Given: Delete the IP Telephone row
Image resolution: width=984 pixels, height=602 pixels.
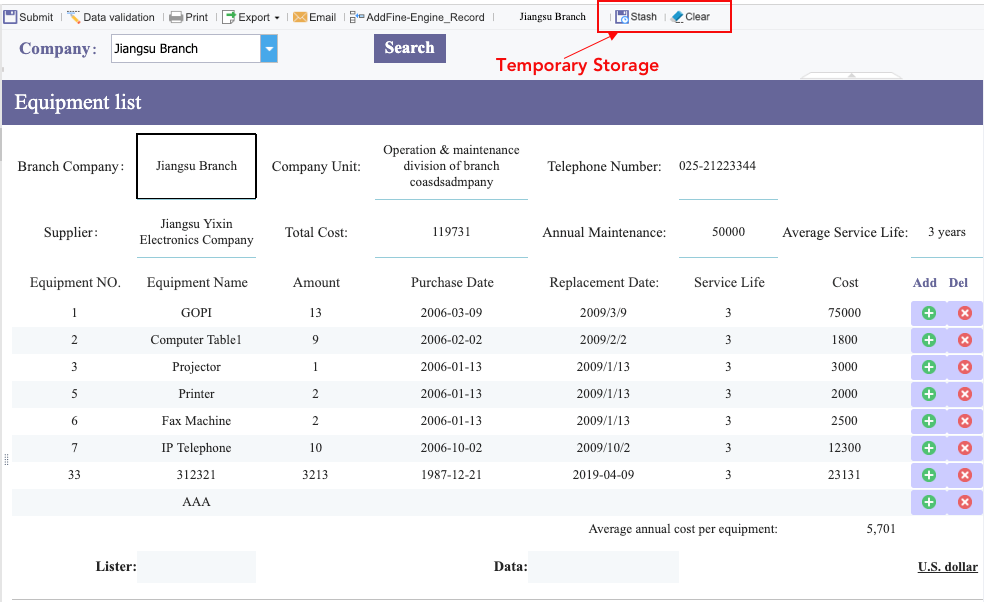Looking at the screenshot, I should tap(965, 448).
